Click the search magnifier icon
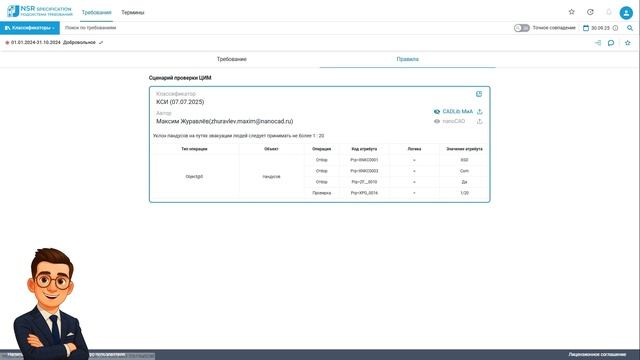The image size is (640, 360). [630, 28]
